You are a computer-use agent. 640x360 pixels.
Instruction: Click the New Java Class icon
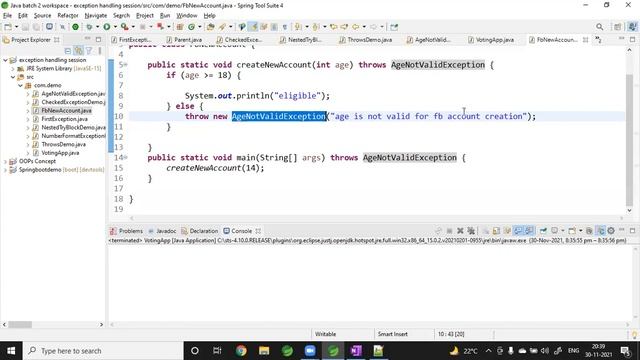[x=191, y=27]
